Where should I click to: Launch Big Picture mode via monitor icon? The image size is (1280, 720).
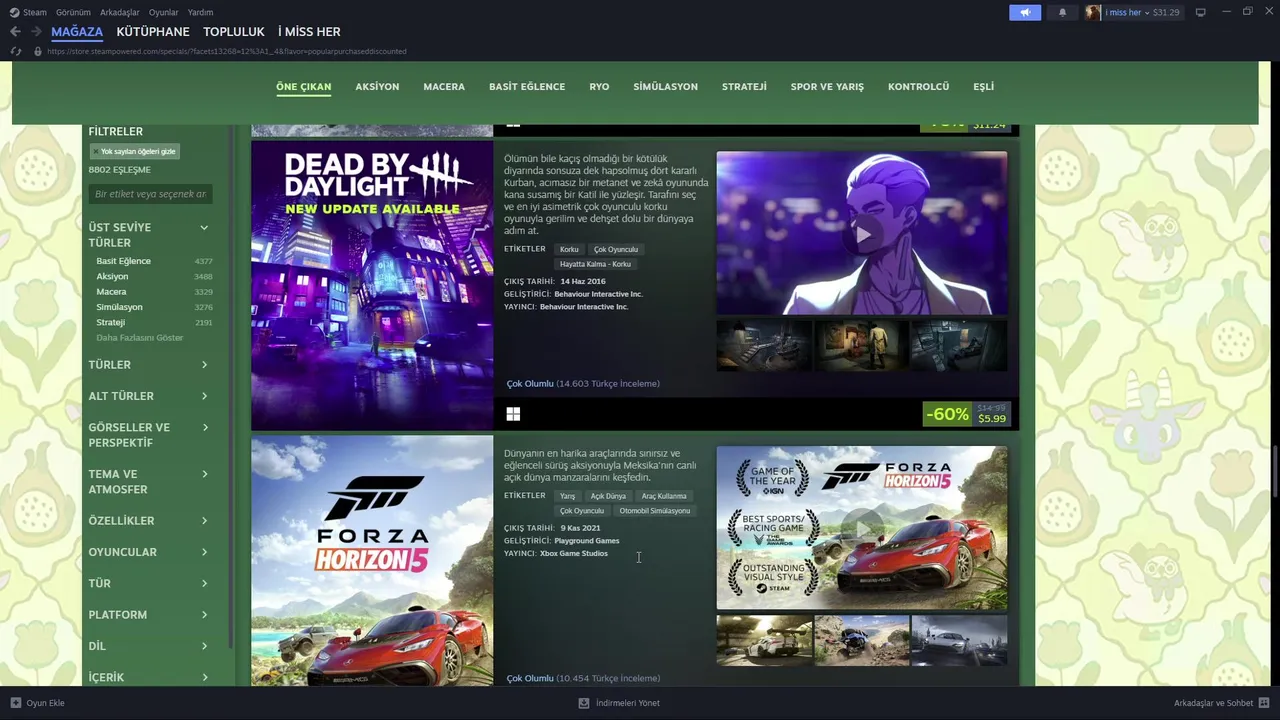[1200, 12]
